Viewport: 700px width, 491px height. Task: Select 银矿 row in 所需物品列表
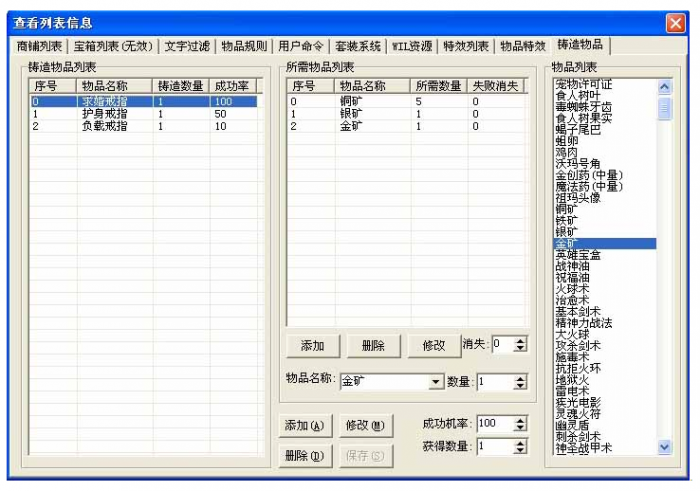351,114
